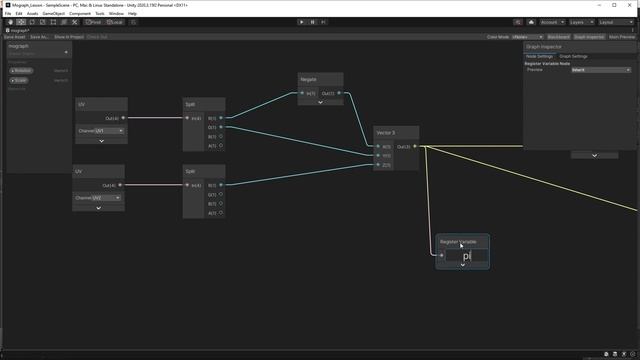Screen dimensions: 640x360
Task: Select the combined Transform tool
Action: (x=64, y=22)
